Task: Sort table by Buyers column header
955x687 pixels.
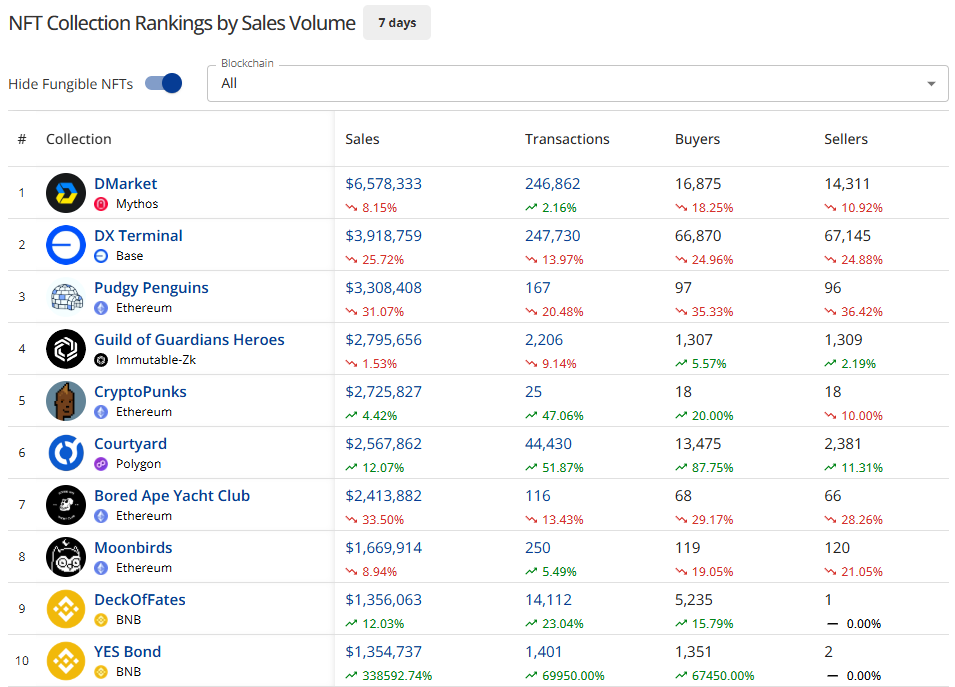Action: point(697,139)
